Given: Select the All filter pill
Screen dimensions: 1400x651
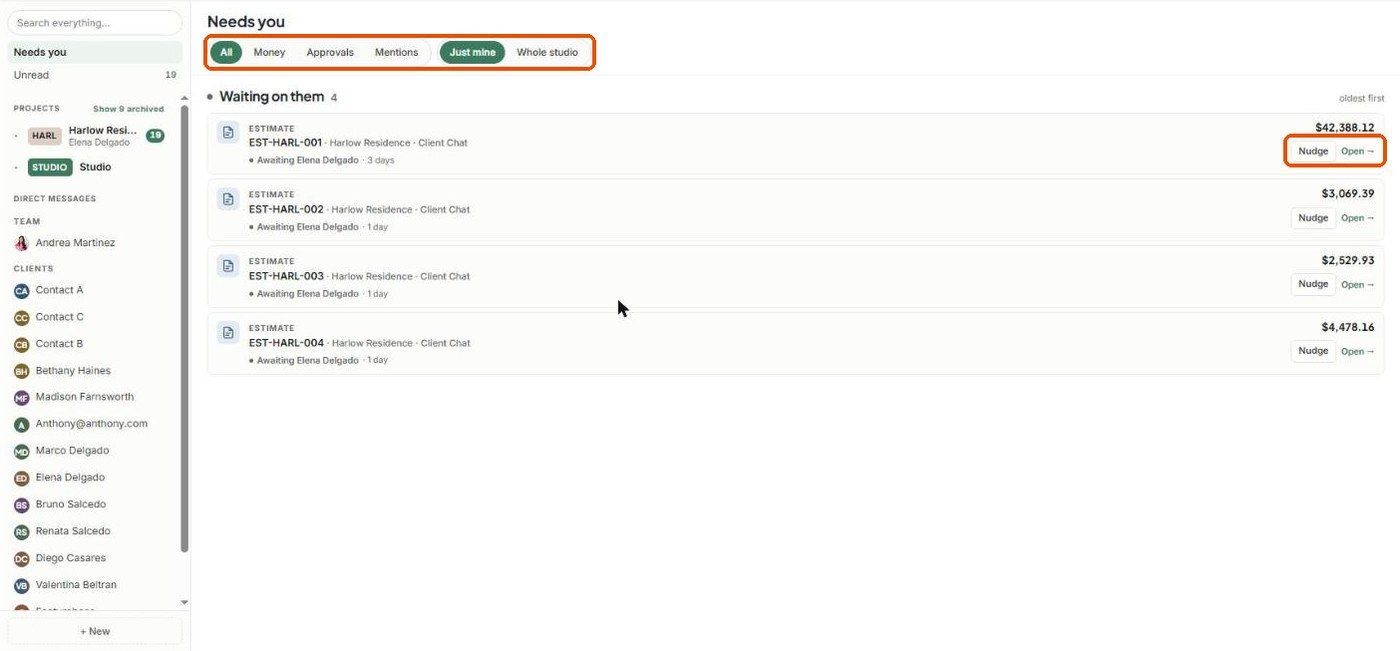Looking at the screenshot, I should point(226,52).
